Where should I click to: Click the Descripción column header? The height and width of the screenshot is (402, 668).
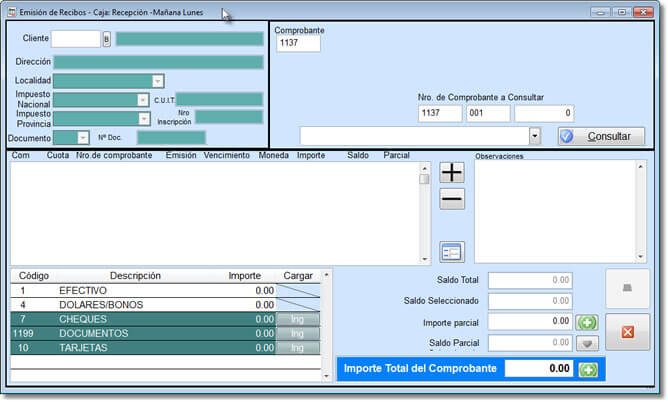[135, 276]
